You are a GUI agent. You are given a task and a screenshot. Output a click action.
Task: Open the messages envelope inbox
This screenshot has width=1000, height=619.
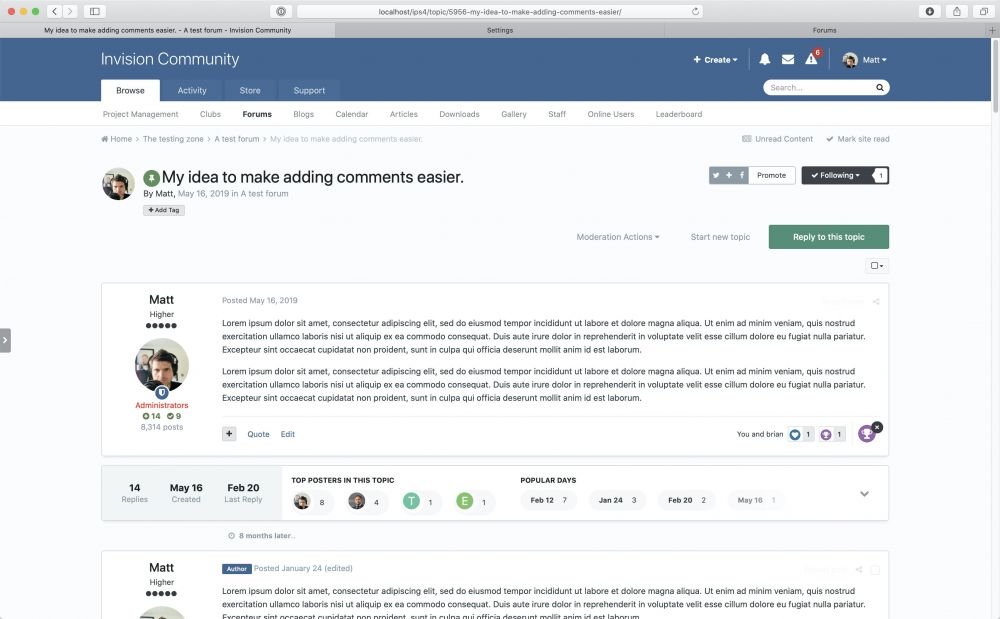pos(788,60)
